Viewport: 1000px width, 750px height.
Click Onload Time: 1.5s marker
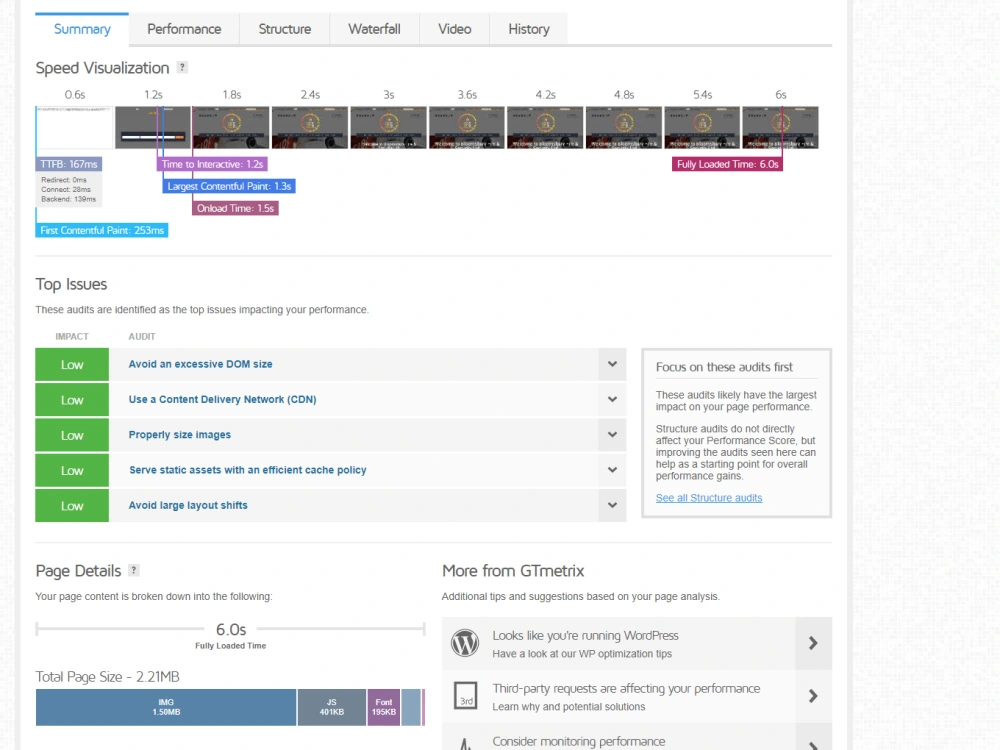235,208
